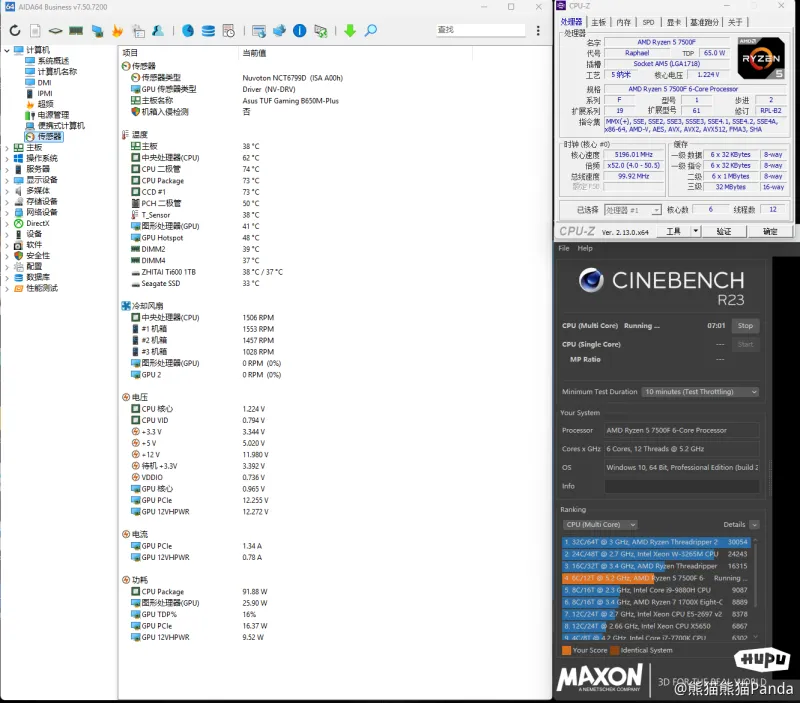The width and height of the screenshot is (800, 703).
Task: Click the 验证 button in CPU-Z
Action: tap(724, 232)
